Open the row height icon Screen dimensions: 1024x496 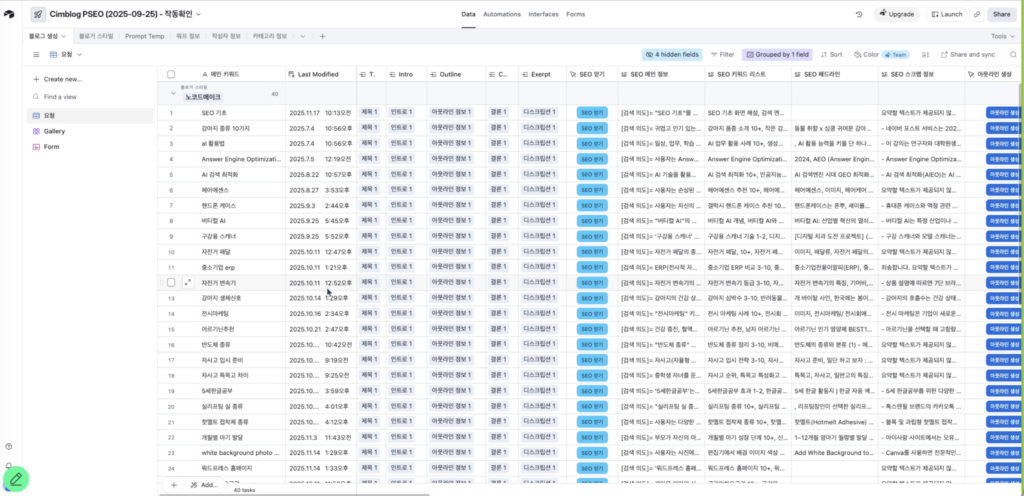pos(925,55)
